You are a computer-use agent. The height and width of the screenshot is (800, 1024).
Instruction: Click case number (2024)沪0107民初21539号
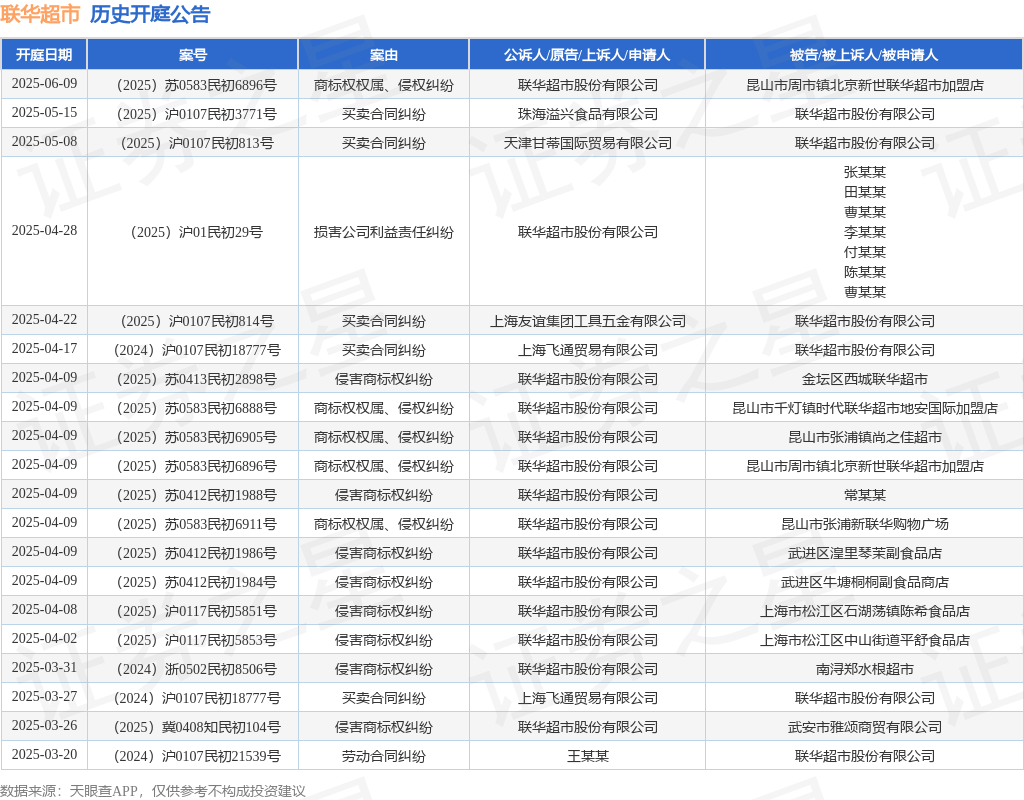point(197,756)
